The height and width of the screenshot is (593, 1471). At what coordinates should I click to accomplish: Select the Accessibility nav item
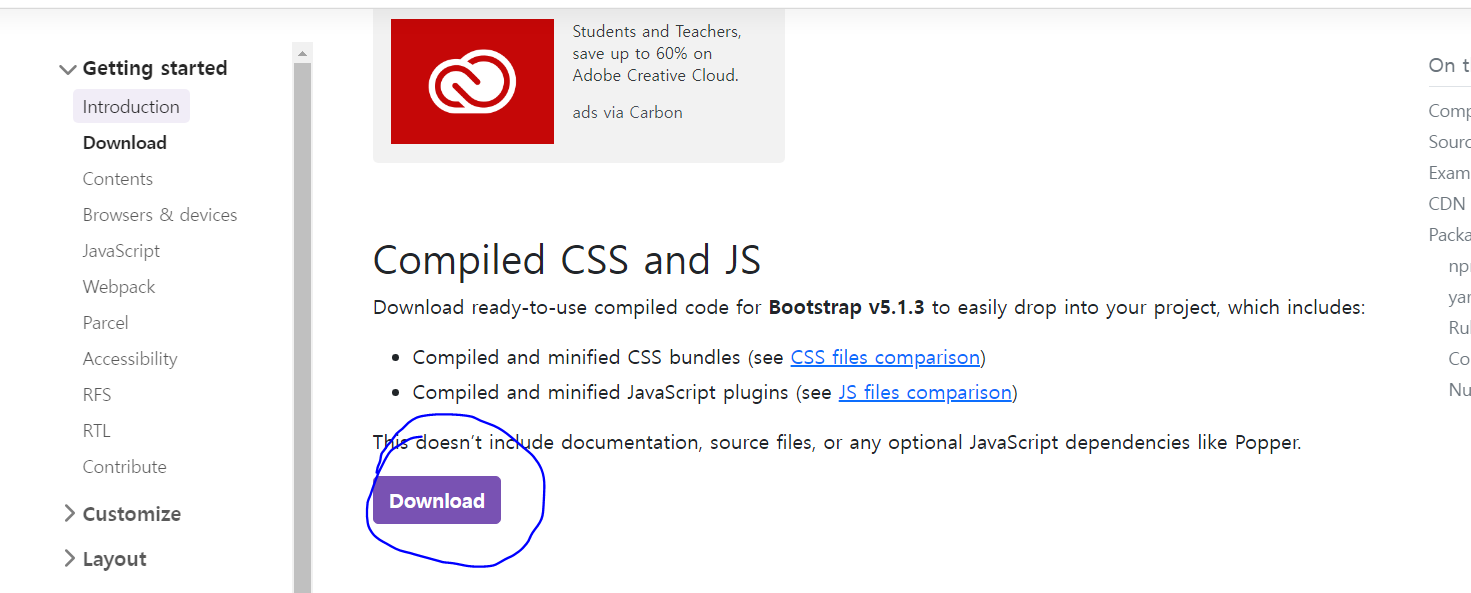[130, 358]
